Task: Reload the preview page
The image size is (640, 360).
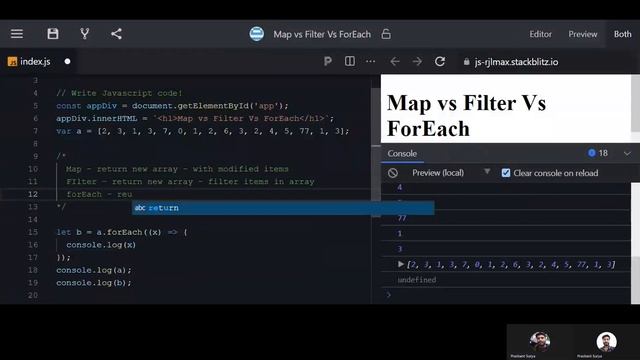Action: pos(440,62)
